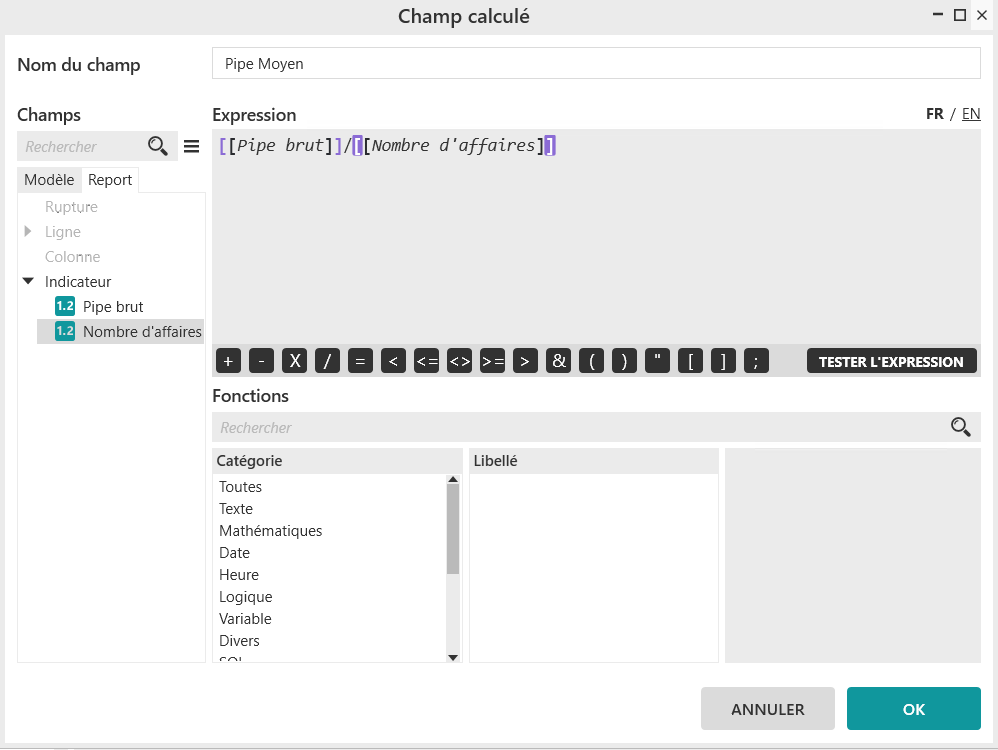Image resolution: width=998 pixels, height=750 pixels.
Task: Collapse the Indicateur tree node
Action: click(x=28, y=282)
